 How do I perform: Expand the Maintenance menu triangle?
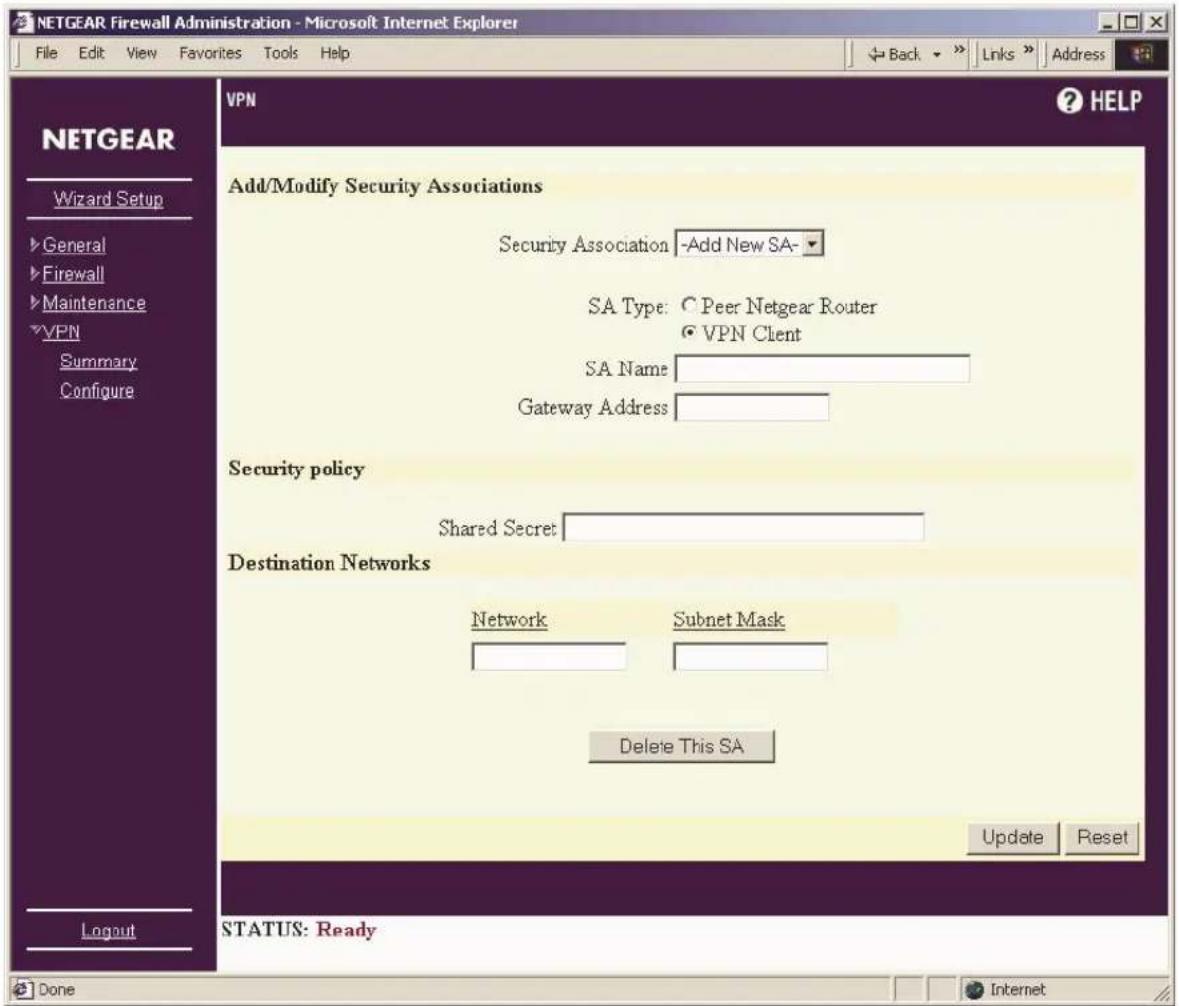(x=35, y=302)
